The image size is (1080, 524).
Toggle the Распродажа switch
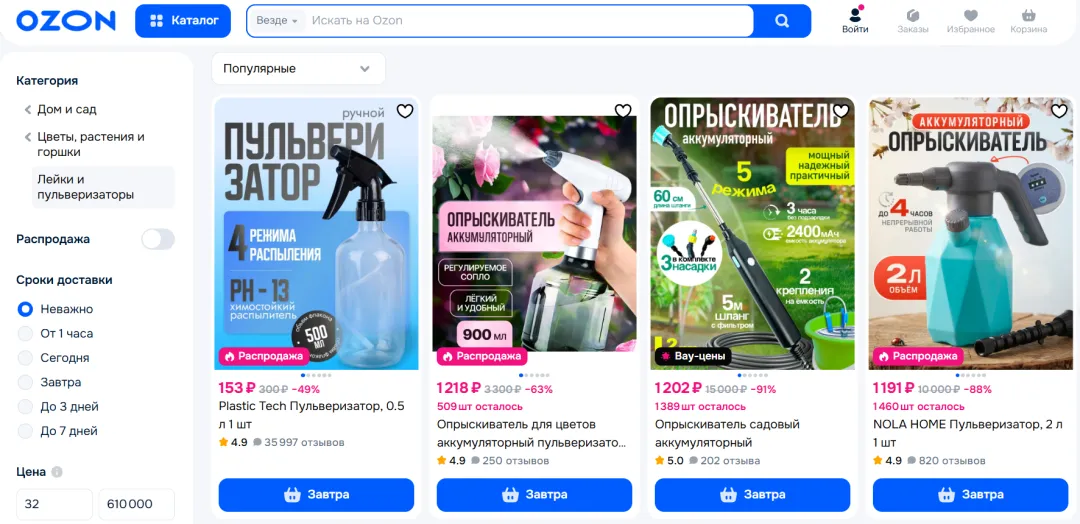tap(158, 240)
